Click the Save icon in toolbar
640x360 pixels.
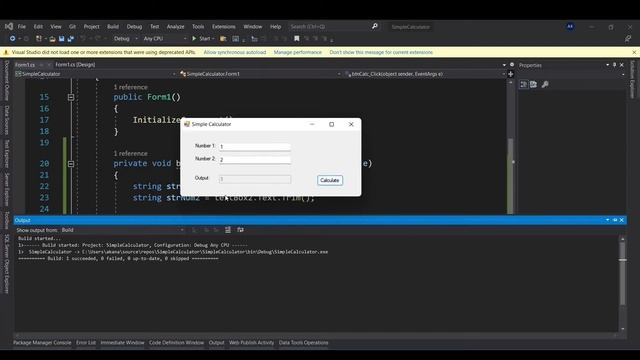61,39
